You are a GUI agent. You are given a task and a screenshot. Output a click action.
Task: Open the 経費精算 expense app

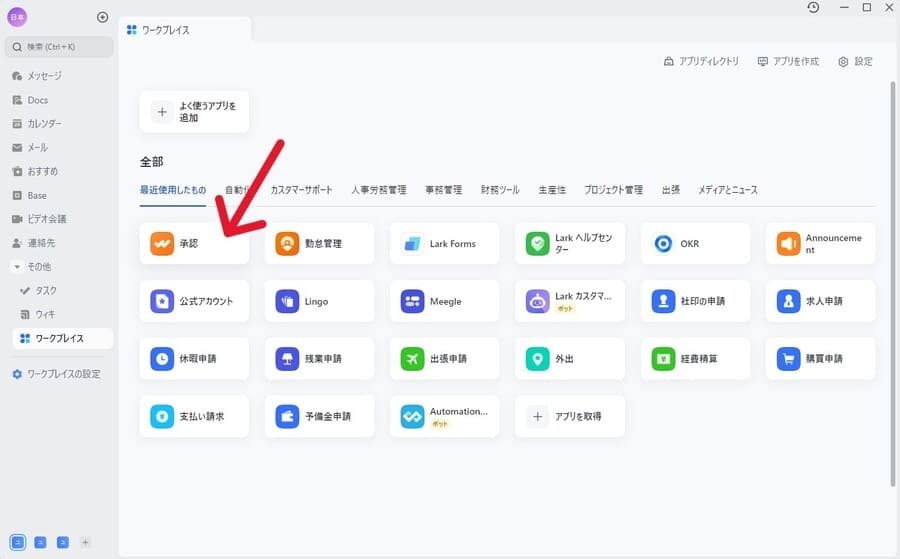click(x=695, y=358)
